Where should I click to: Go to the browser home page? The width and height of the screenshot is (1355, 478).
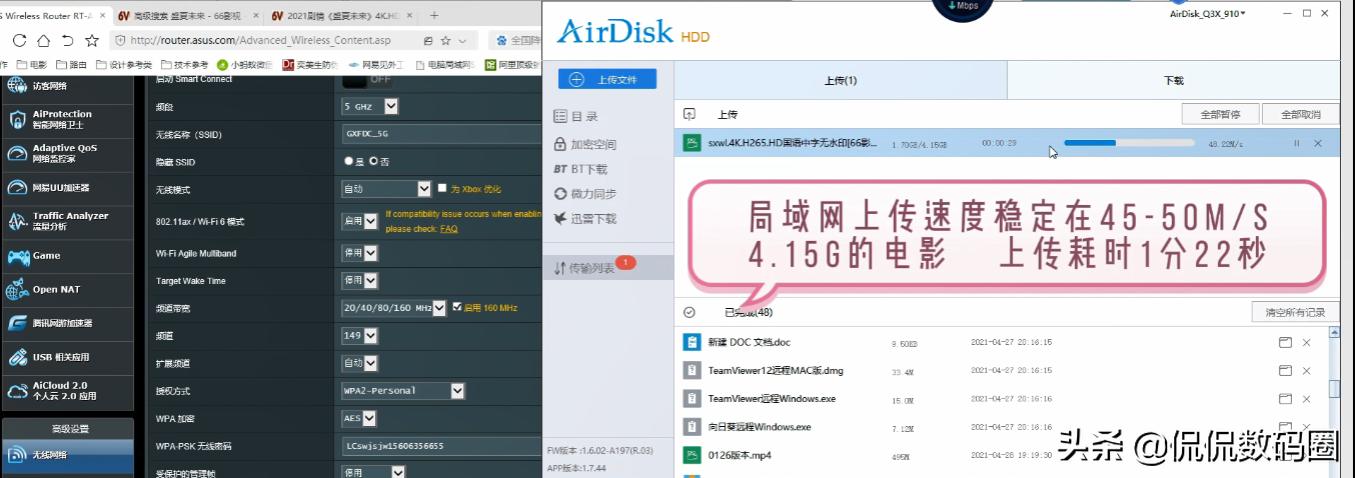tap(43, 40)
